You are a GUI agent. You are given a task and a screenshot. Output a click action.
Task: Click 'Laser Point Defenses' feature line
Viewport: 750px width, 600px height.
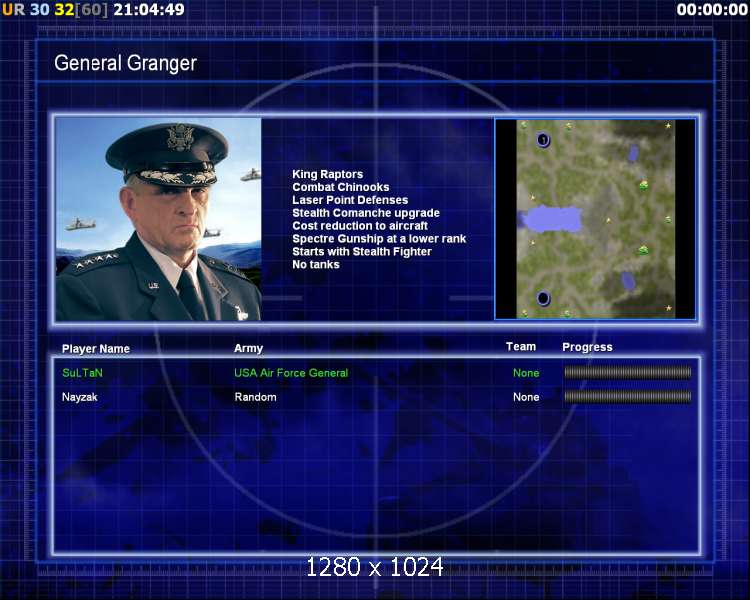coord(350,200)
